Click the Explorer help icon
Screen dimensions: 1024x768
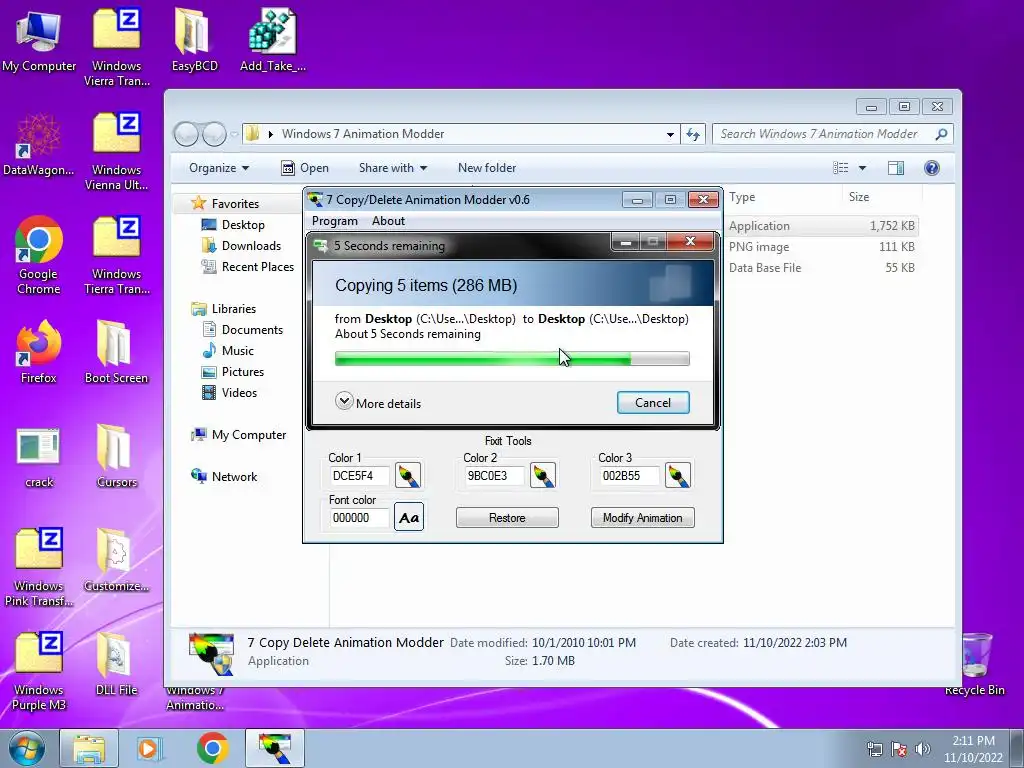point(932,168)
